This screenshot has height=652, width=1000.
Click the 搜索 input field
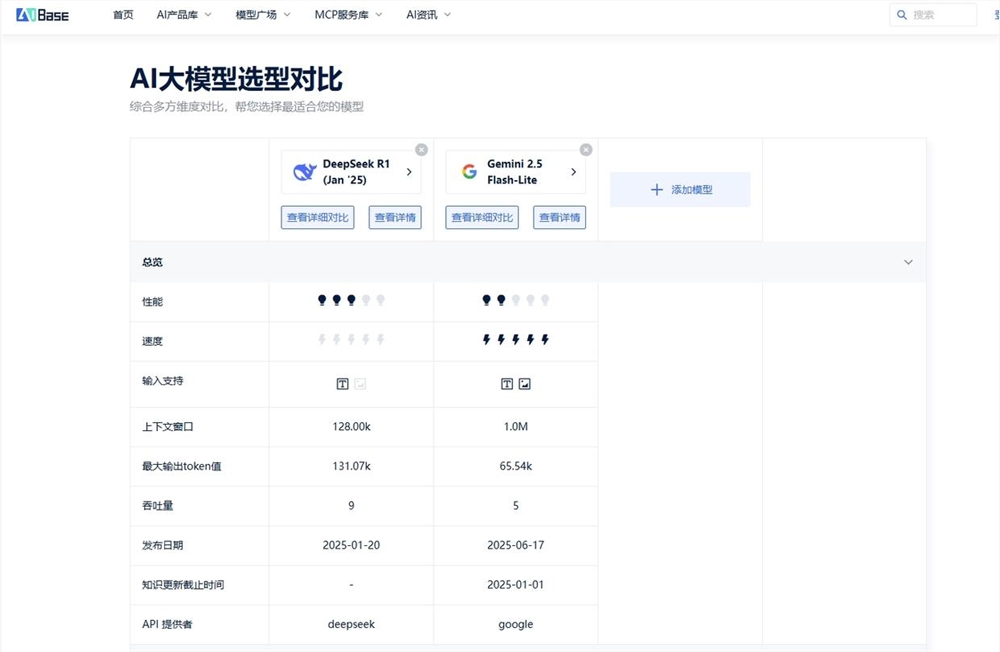coord(933,15)
